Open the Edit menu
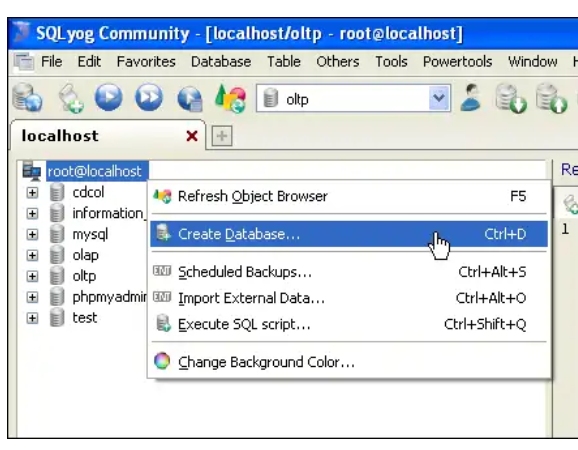This screenshot has width=578, height=450. [89, 61]
